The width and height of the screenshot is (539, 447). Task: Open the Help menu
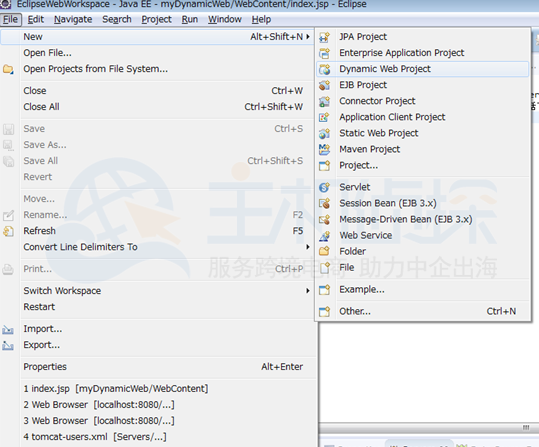261,20
